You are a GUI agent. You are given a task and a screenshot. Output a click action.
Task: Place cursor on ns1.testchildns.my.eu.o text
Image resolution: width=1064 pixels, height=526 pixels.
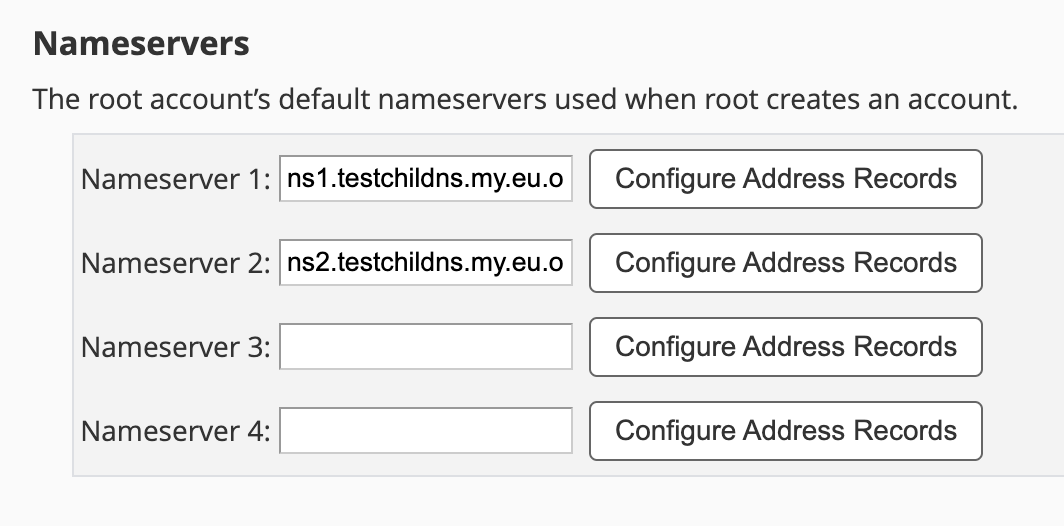pyautogui.click(x=426, y=179)
